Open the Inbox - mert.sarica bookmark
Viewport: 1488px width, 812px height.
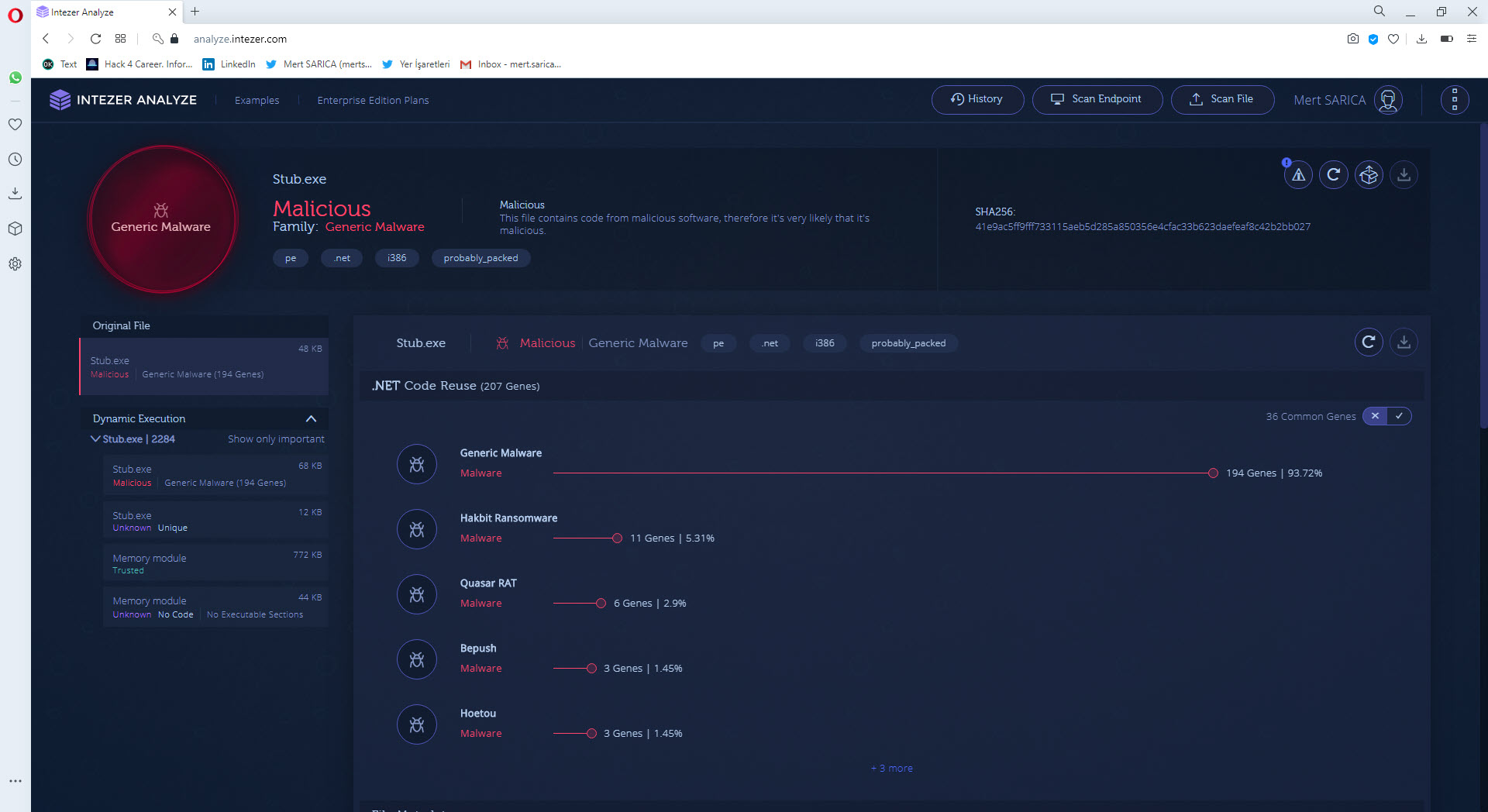(x=511, y=64)
